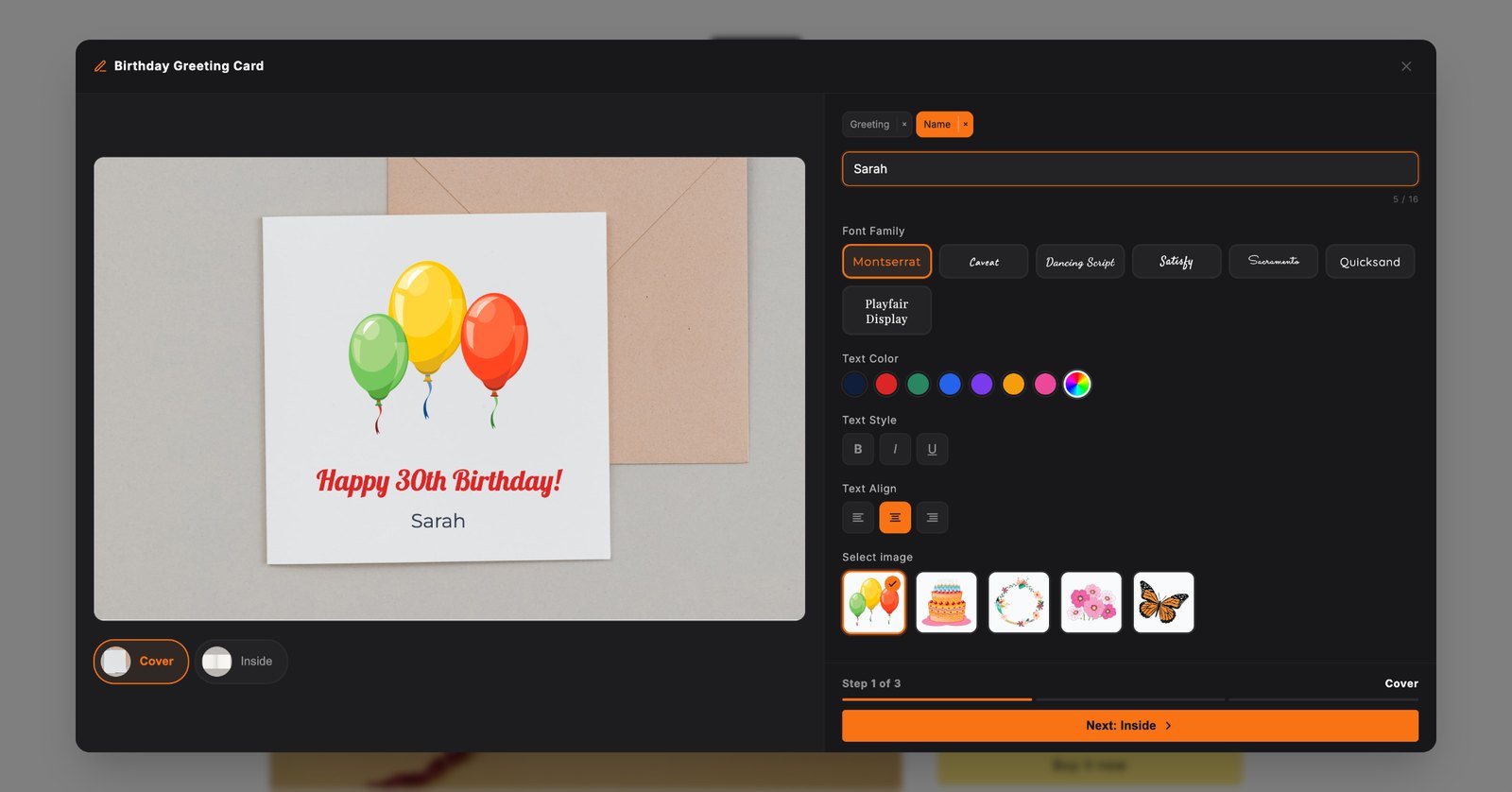Choose the Sacramento font

(x=1273, y=262)
